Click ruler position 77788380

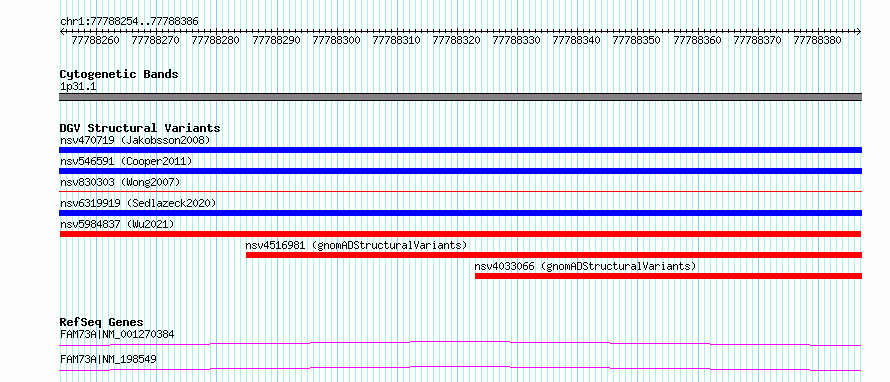click(x=817, y=41)
